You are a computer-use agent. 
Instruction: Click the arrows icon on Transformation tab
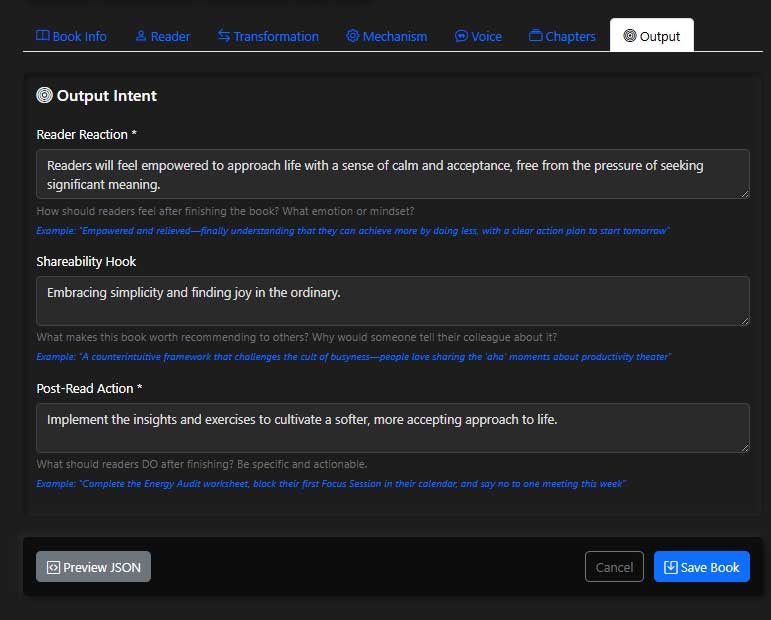224,36
